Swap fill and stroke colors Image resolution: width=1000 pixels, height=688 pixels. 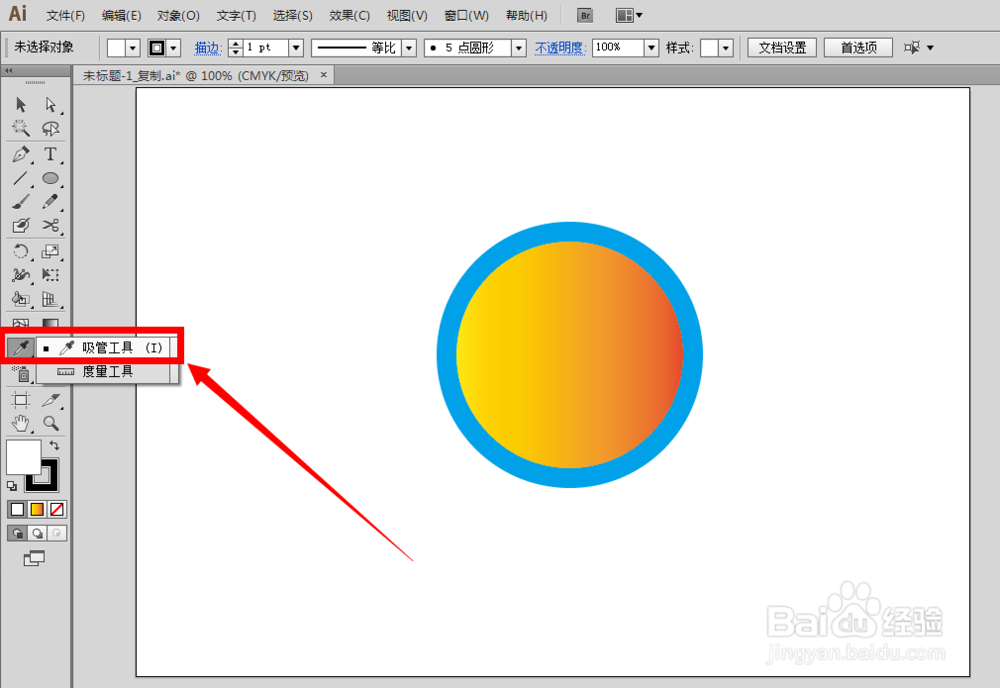(55, 445)
